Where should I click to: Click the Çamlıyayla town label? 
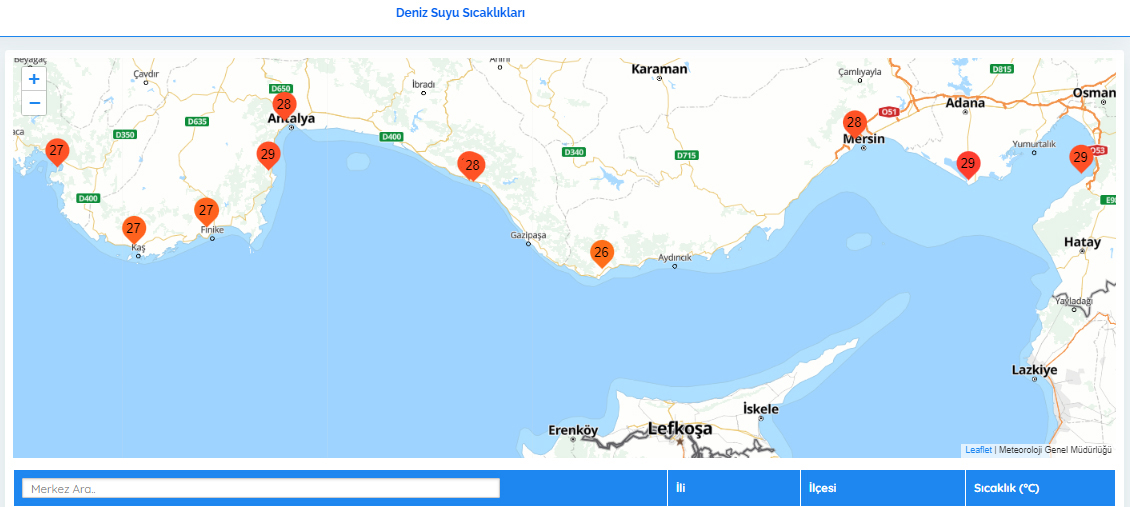click(x=860, y=73)
